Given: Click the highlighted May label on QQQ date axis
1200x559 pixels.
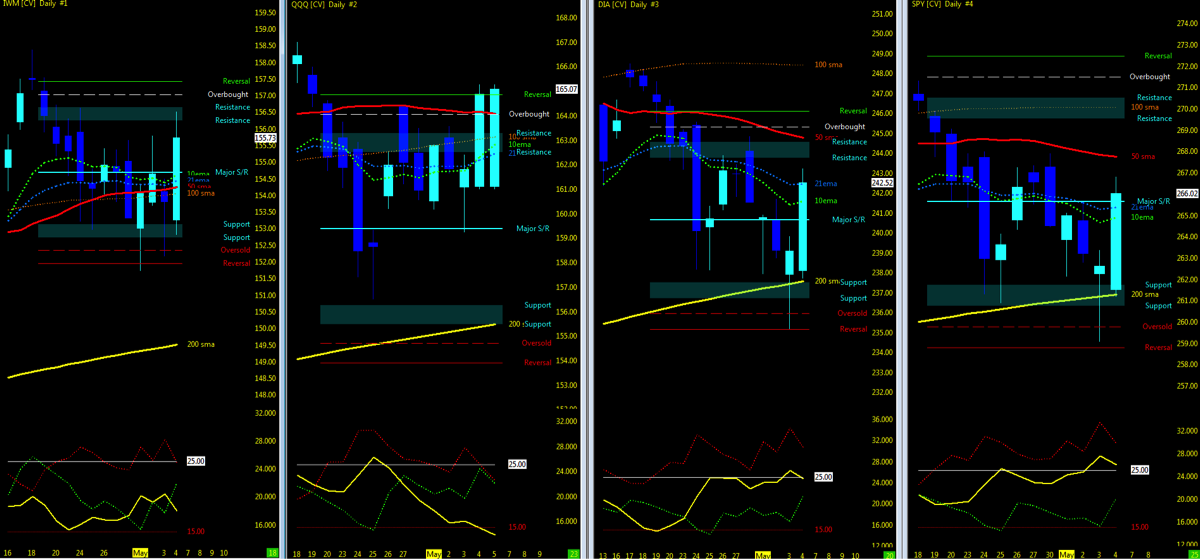Looking at the screenshot, I should pyautogui.click(x=433, y=553).
